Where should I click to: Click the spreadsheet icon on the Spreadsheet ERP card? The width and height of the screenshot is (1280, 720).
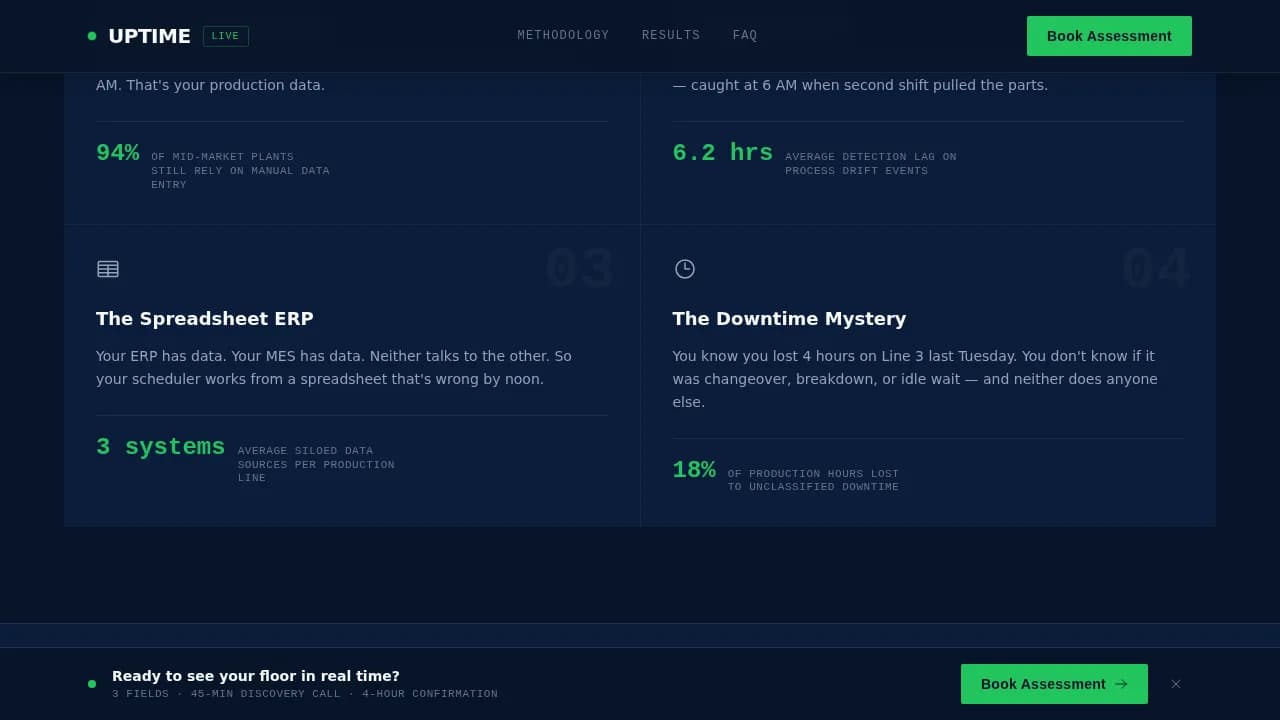tap(108, 269)
